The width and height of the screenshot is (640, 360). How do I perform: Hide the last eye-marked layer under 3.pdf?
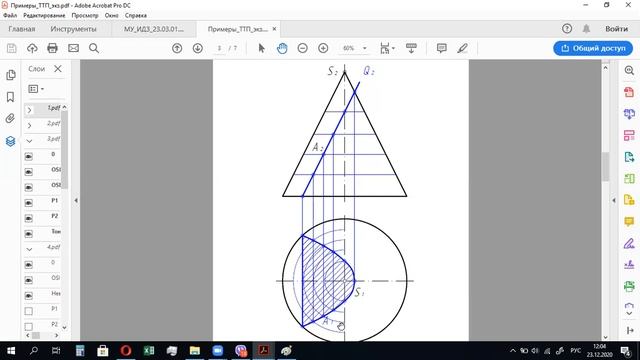[29, 234]
